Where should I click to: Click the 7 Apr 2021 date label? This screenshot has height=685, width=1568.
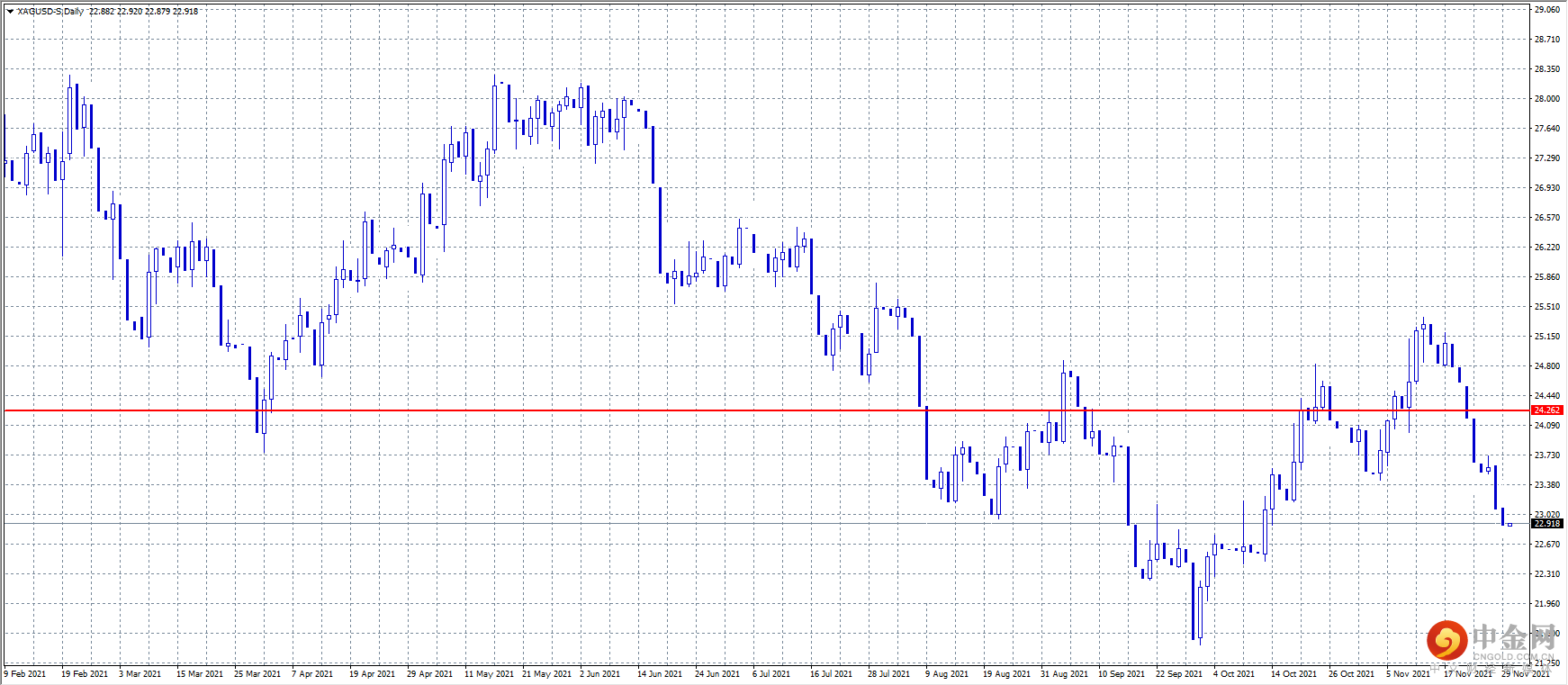click(312, 674)
